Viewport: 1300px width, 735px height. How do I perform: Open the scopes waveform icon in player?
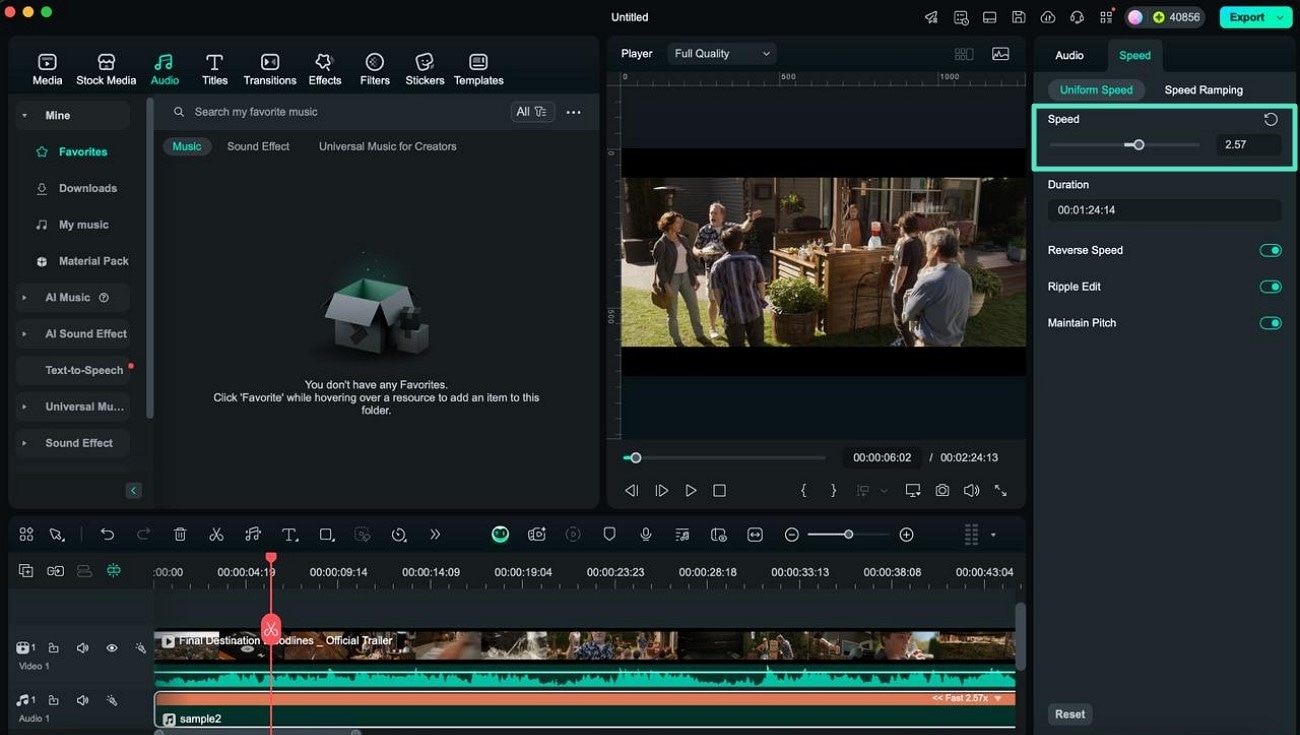[x=1000, y=54]
